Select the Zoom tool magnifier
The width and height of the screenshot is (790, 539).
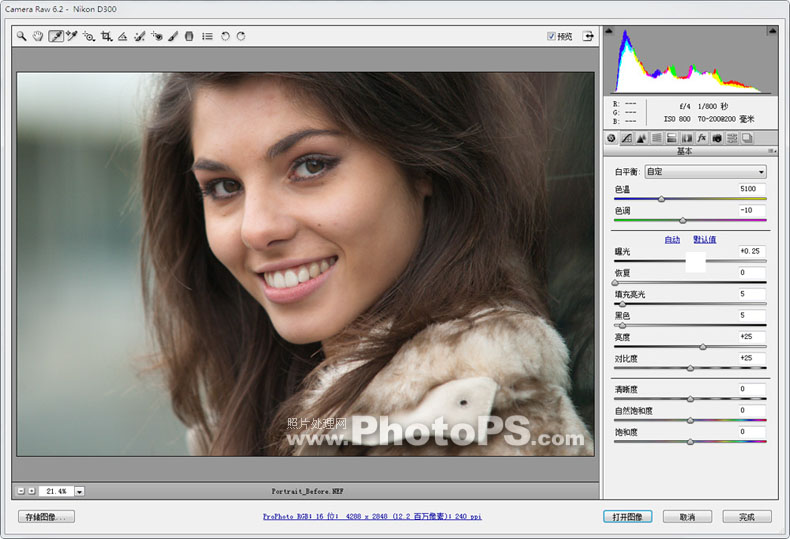pyautogui.click(x=21, y=36)
